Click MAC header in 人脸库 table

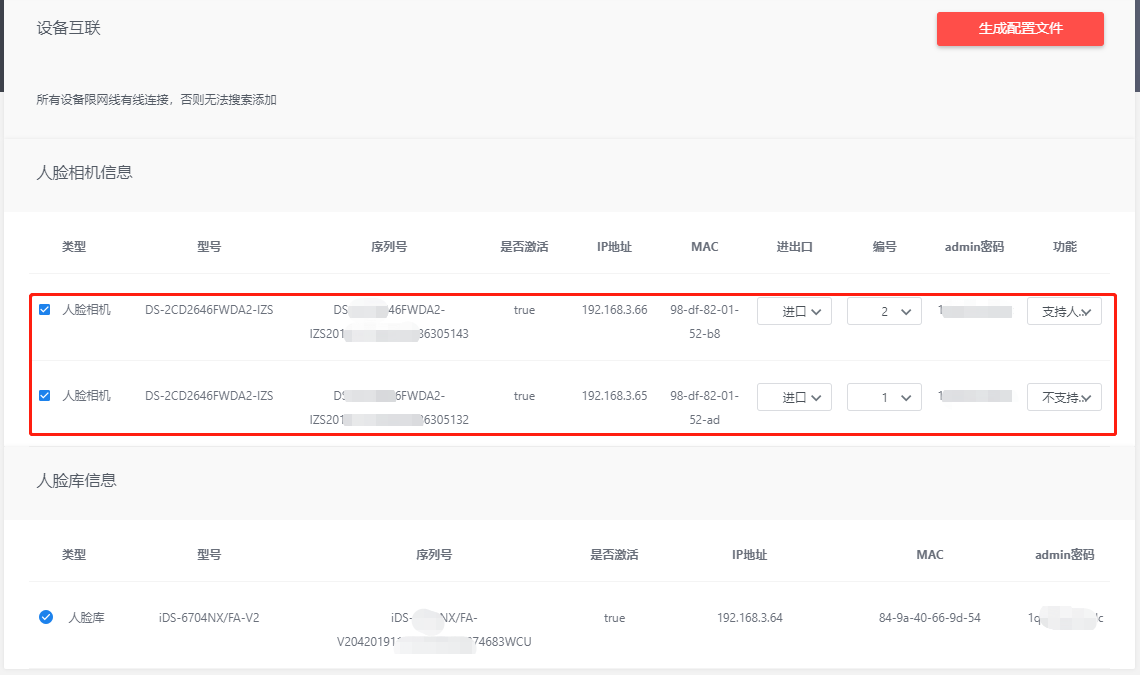tap(929, 554)
